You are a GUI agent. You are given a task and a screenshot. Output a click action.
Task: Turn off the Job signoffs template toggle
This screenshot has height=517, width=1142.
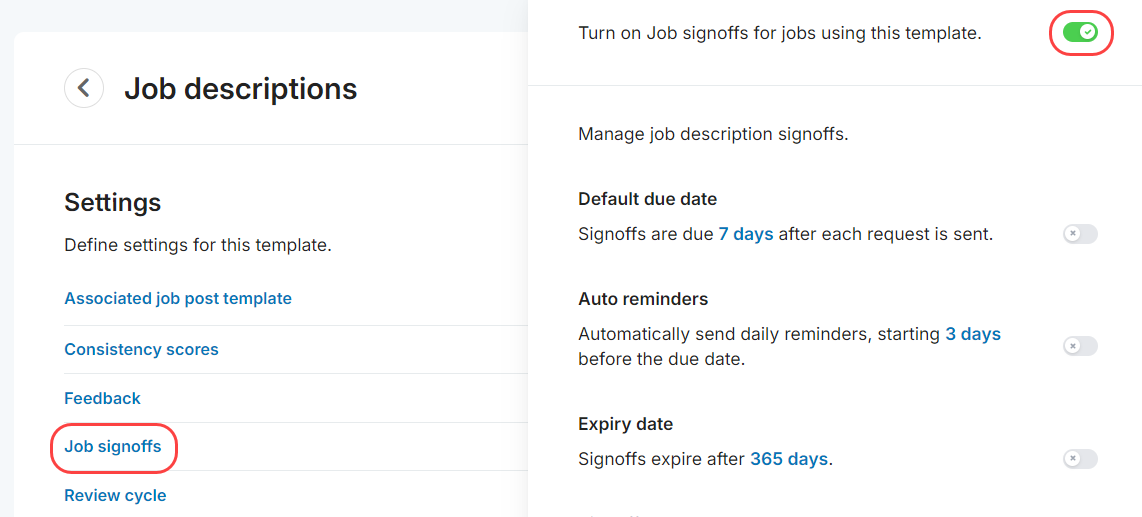click(x=1080, y=33)
